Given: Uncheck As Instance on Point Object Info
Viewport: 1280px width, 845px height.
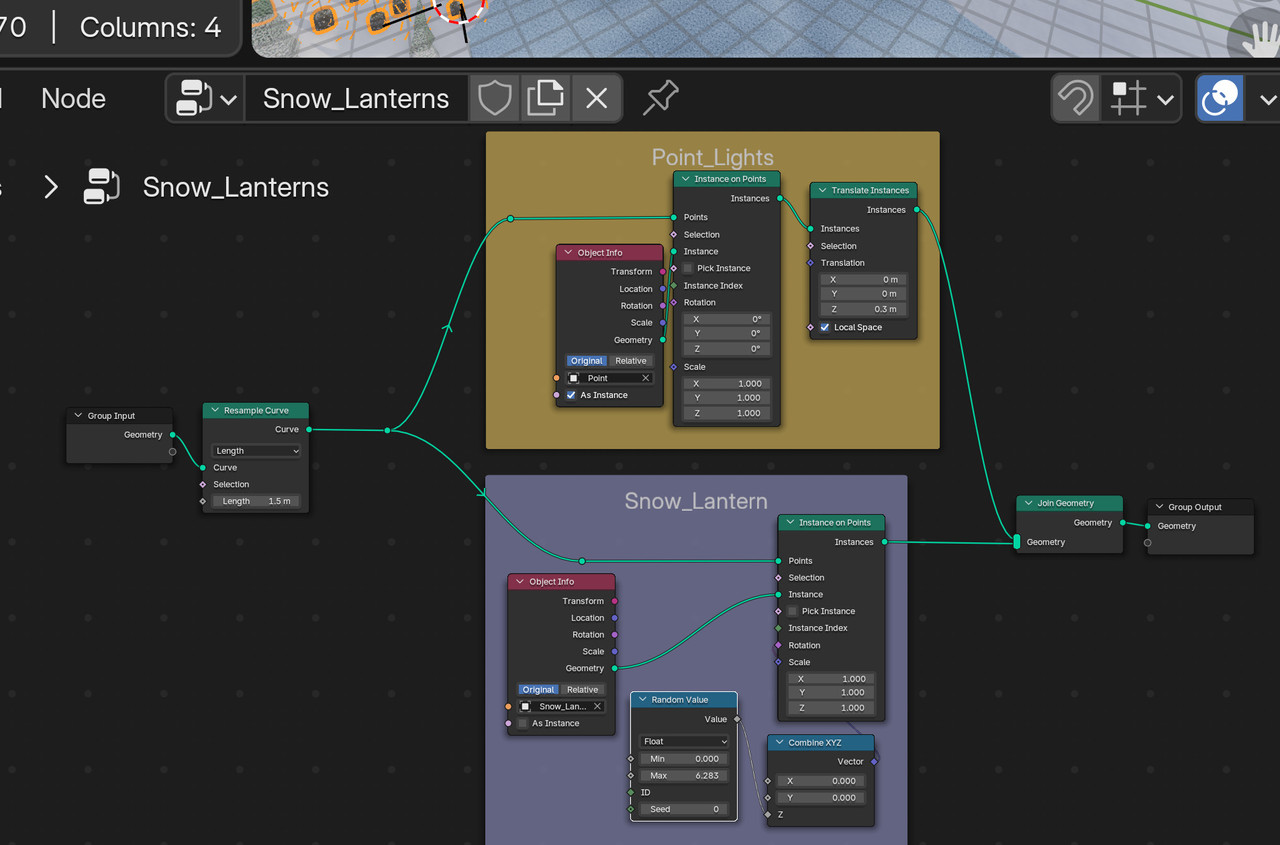Looking at the screenshot, I should [x=571, y=395].
